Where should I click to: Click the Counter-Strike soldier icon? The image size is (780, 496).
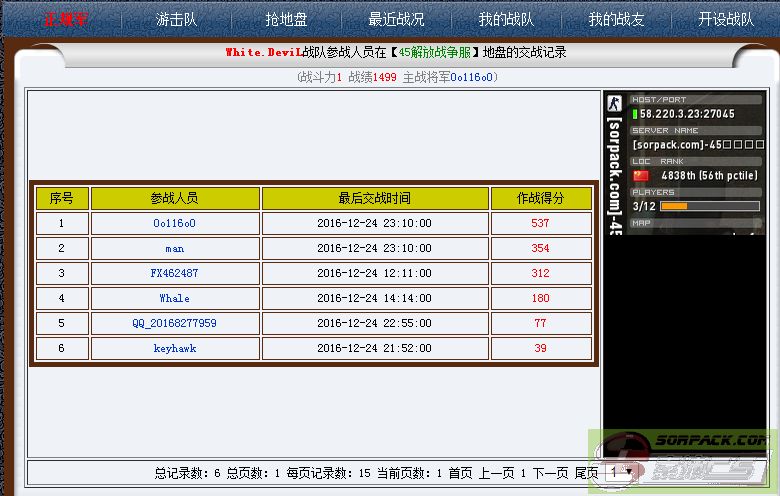pos(614,103)
